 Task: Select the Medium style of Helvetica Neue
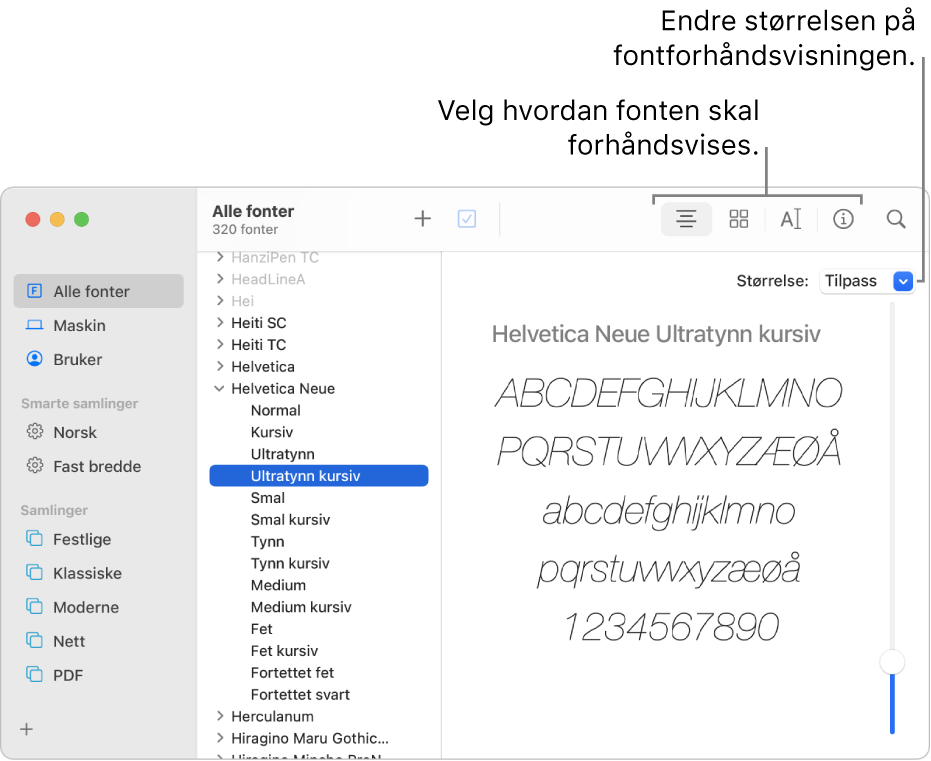(x=278, y=585)
